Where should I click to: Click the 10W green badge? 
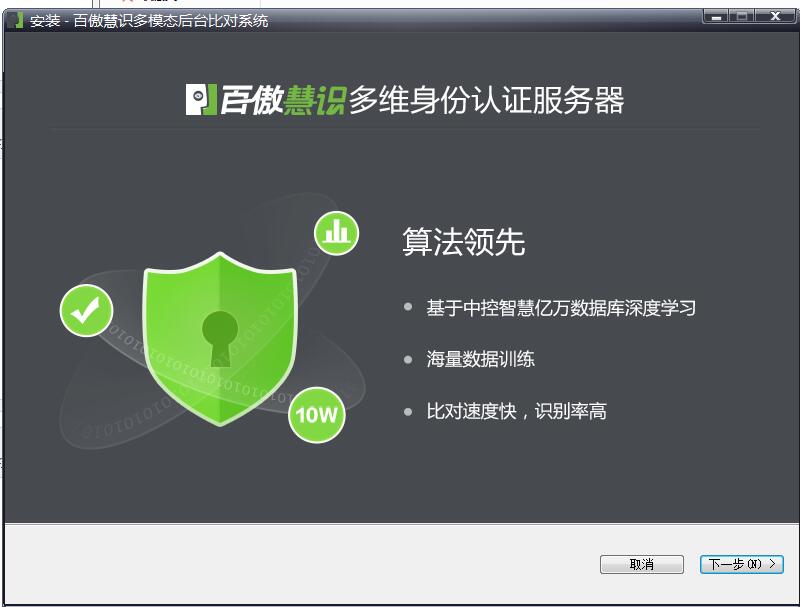[317, 415]
